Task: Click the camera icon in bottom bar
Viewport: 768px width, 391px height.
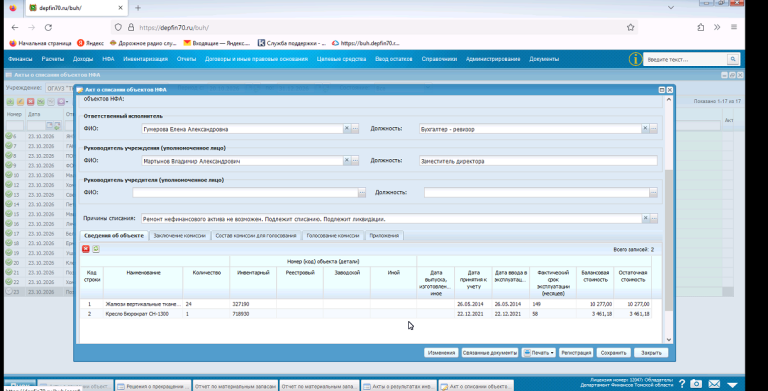Action: tap(696, 384)
